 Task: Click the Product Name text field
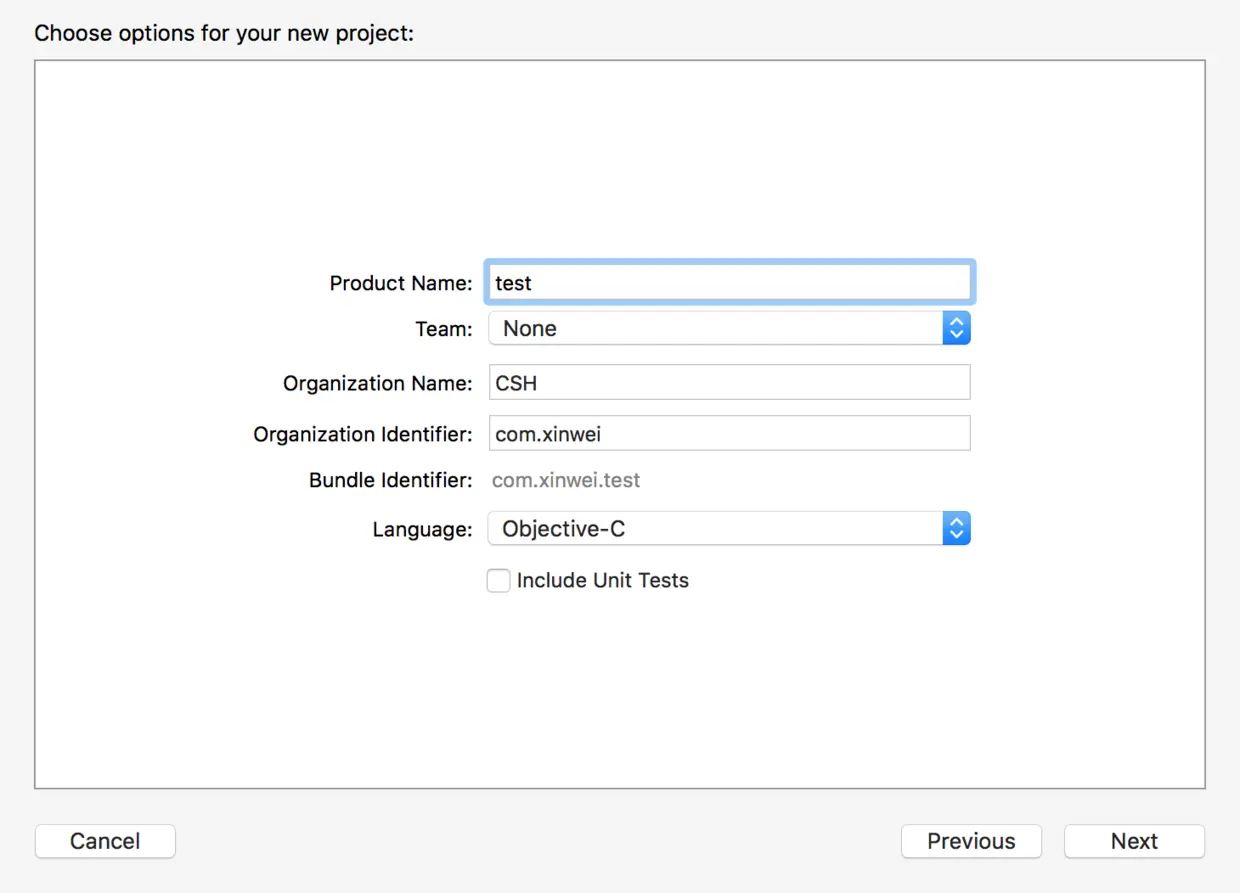point(729,283)
